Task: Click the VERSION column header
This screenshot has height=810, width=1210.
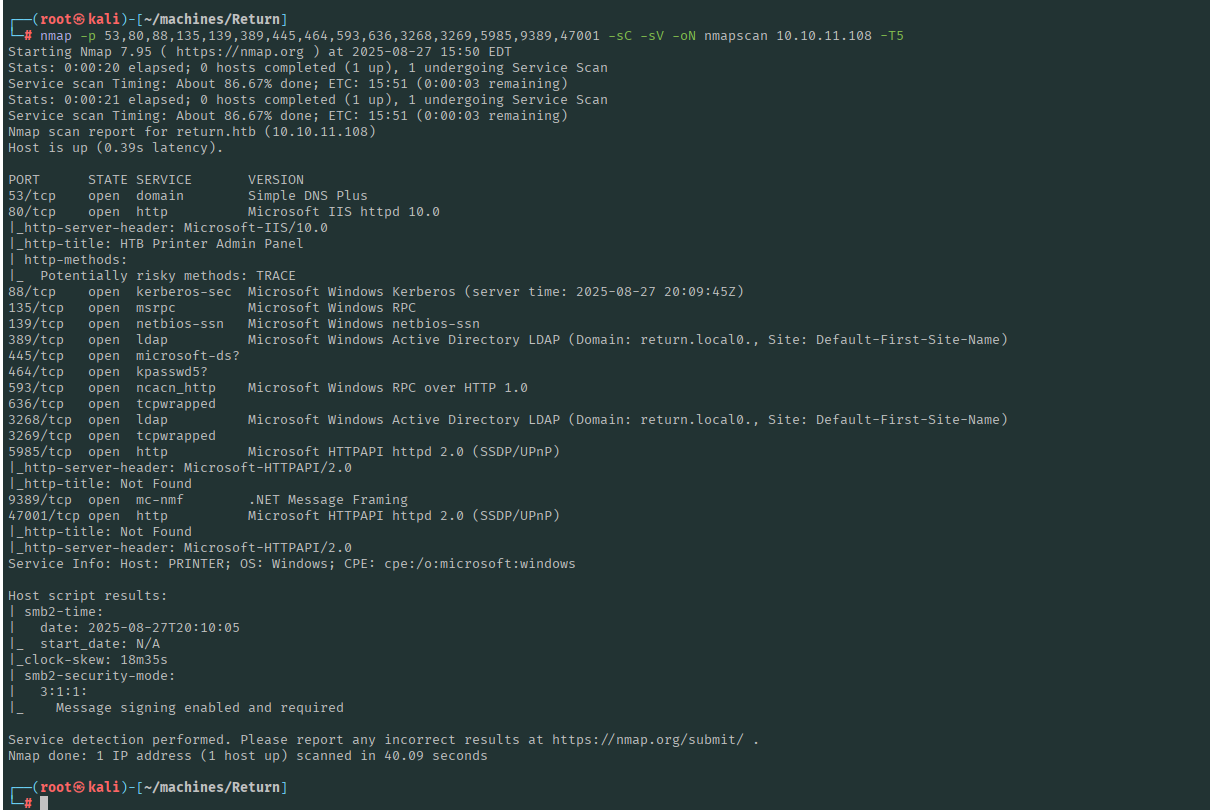Action: (276, 180)
